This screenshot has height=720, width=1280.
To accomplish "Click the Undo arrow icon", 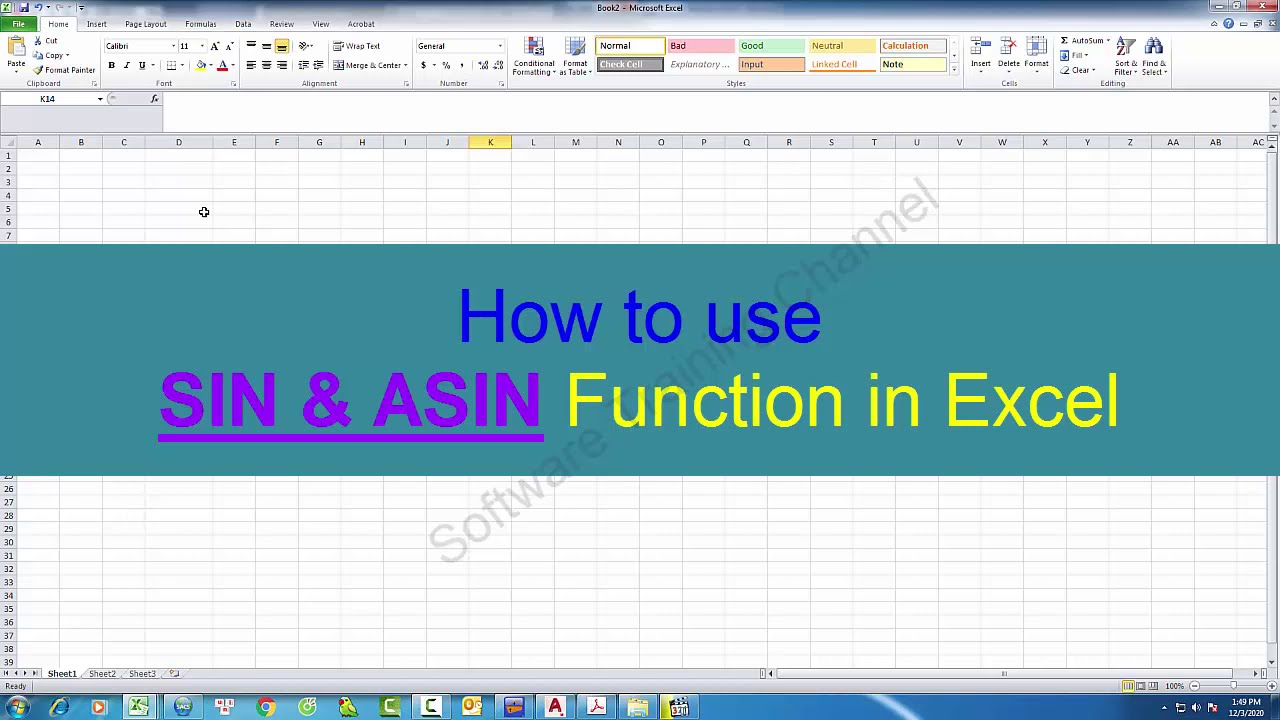I will click(37, 7).
